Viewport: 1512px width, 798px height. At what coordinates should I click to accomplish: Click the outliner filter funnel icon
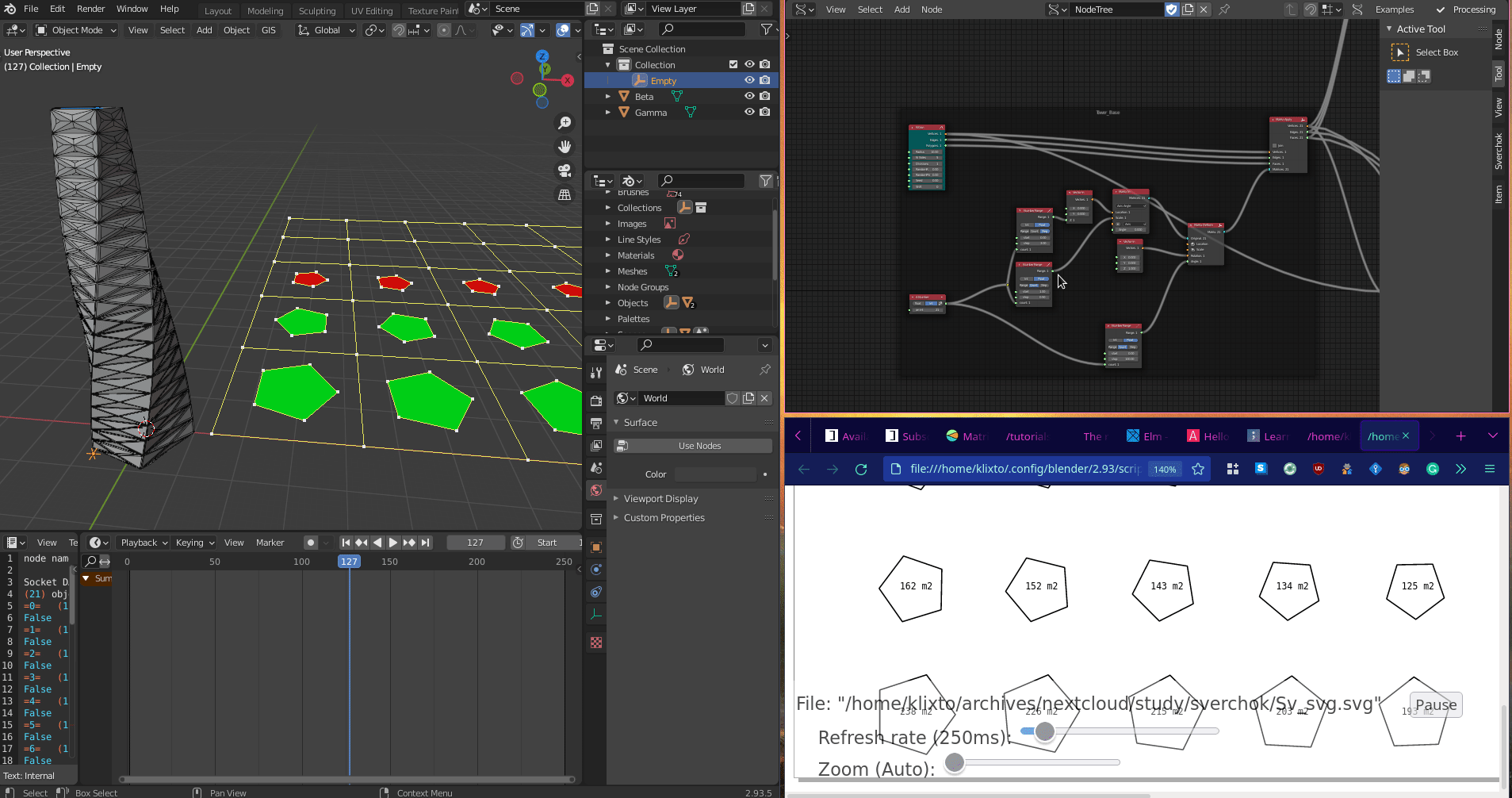(766, 29)
